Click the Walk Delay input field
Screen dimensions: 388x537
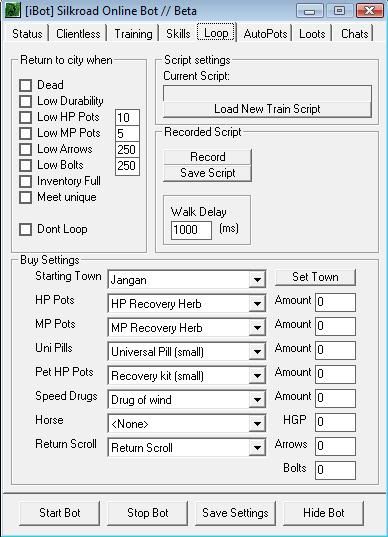191,230
